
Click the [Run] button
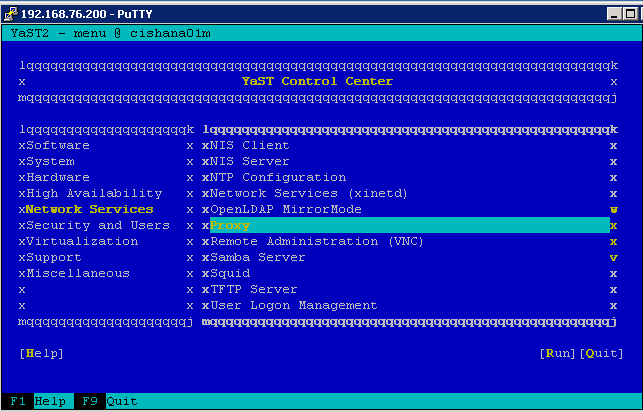[x=557, y=353]
